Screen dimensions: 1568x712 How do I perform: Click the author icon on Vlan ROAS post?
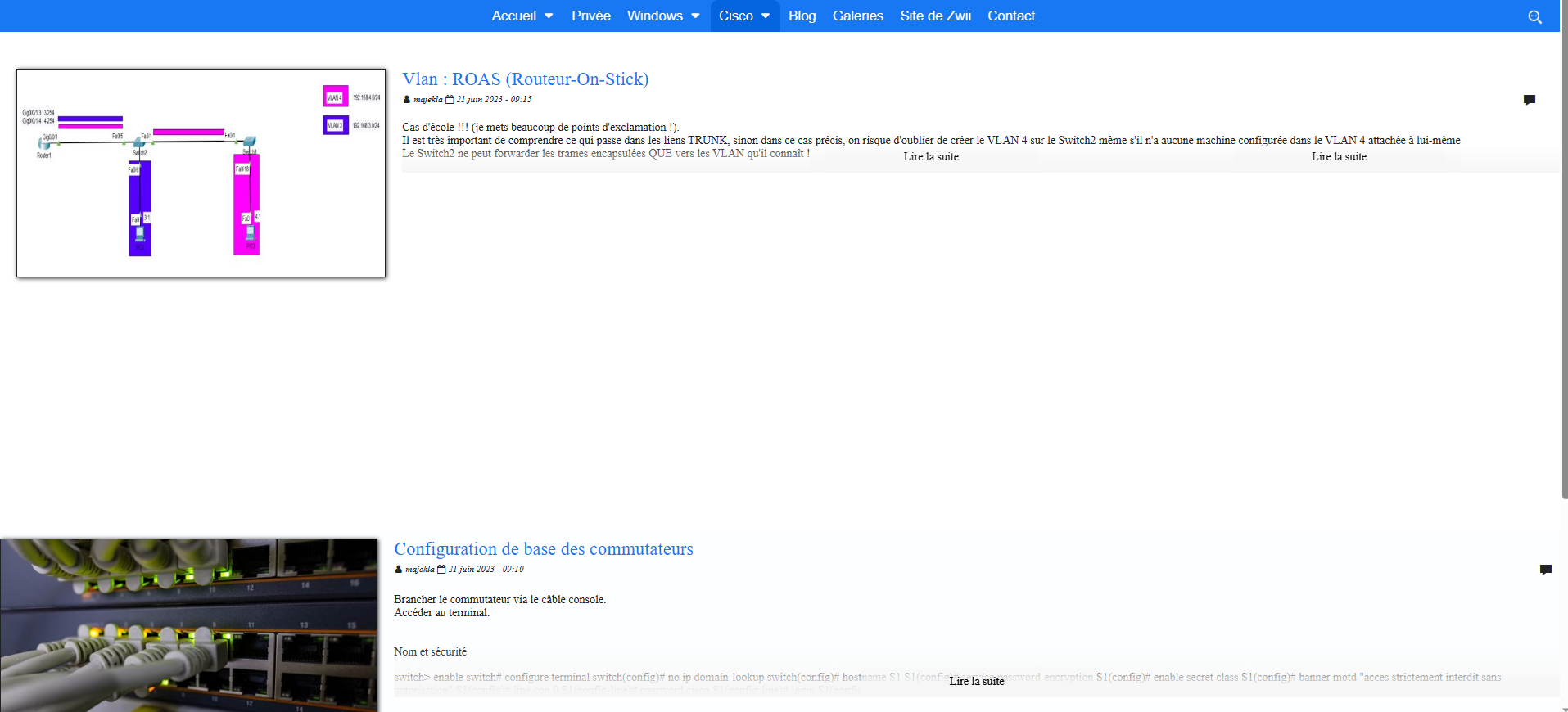(x=406, y=100)
